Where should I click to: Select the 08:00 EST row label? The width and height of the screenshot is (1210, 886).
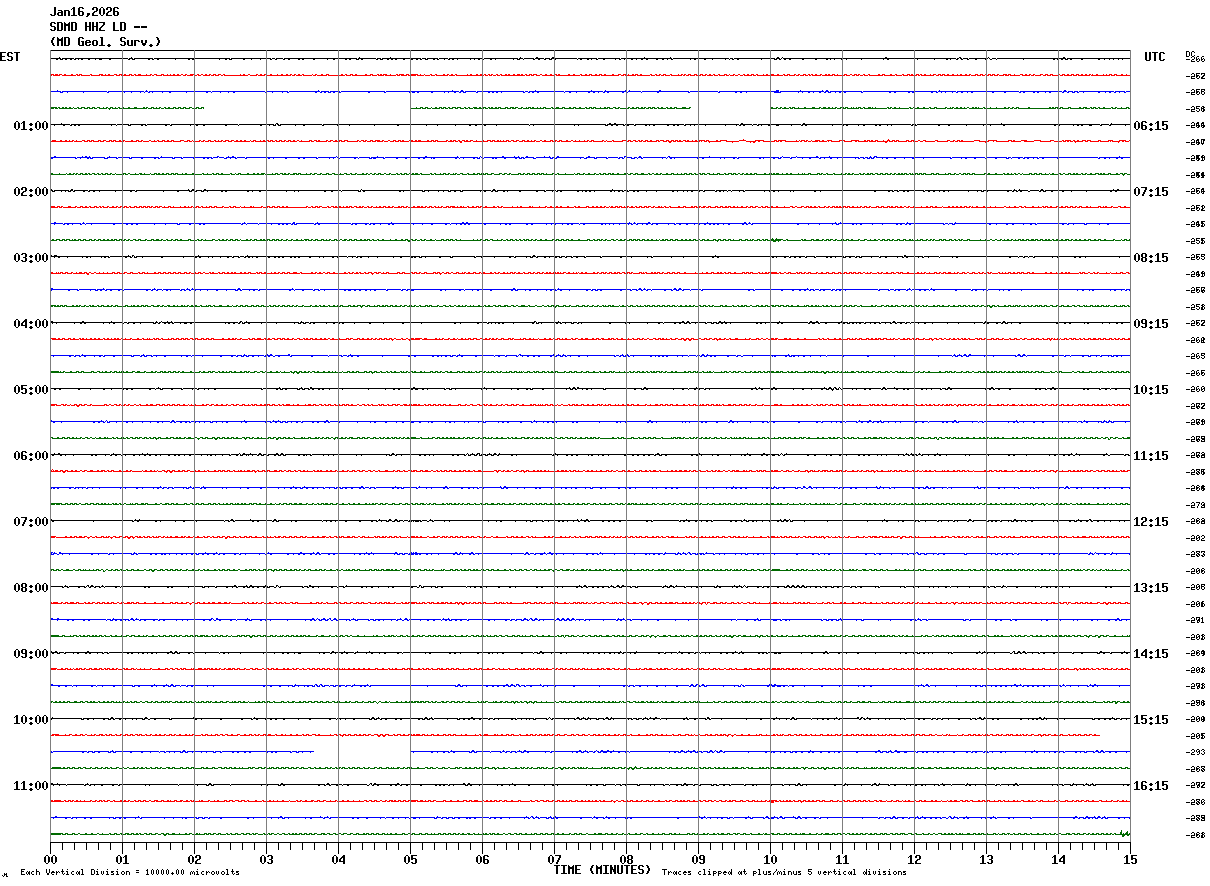click(x=31, y=588)
